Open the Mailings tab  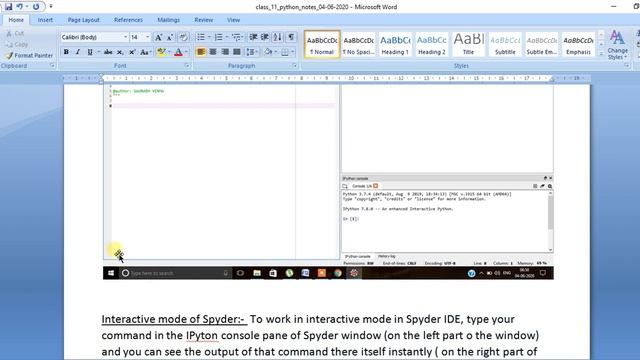pos(168,20)
